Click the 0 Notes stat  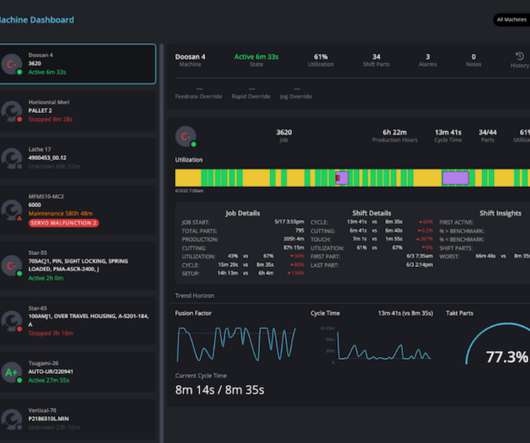(474, 60)
